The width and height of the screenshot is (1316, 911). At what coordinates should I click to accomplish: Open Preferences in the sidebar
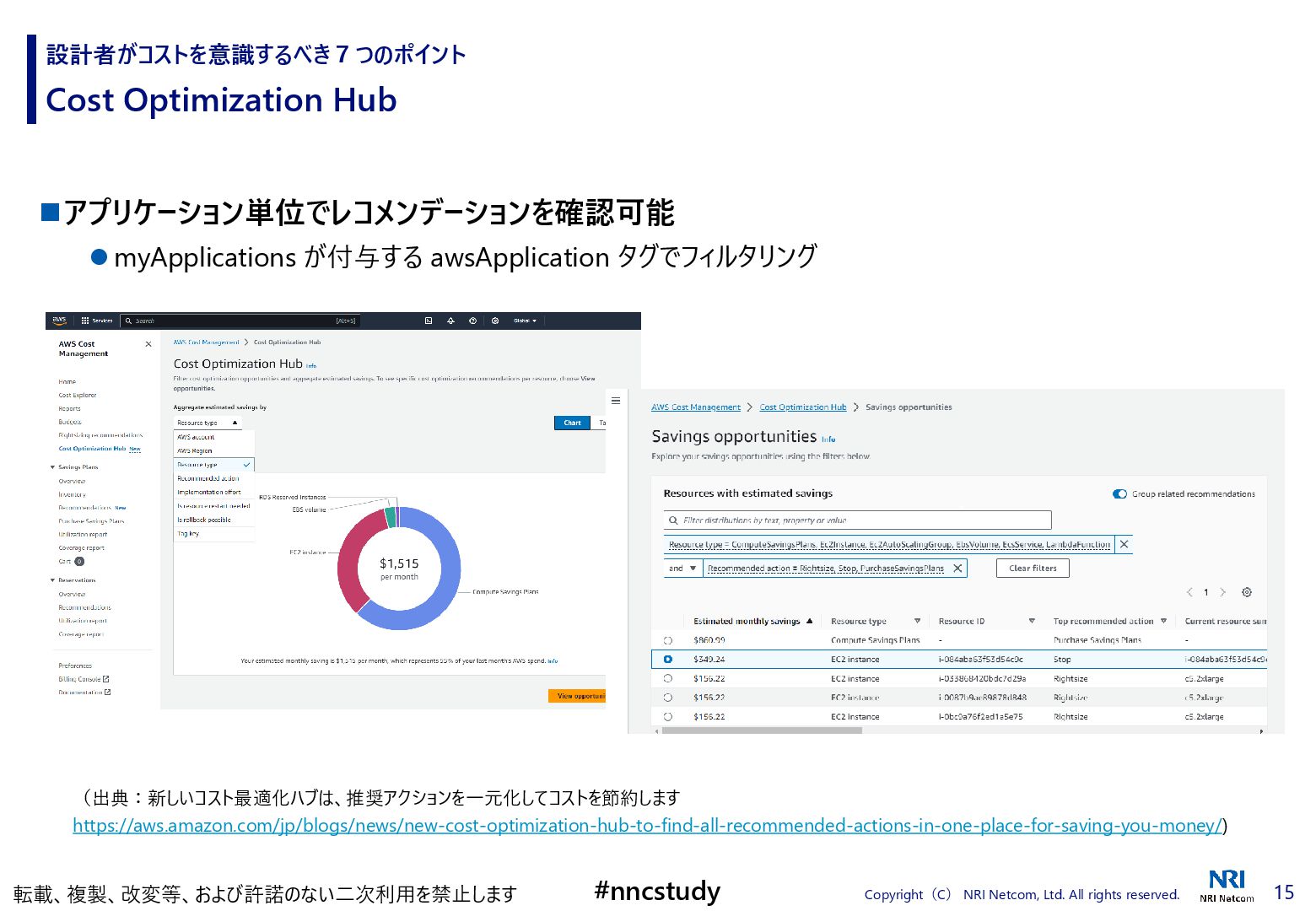75,666
